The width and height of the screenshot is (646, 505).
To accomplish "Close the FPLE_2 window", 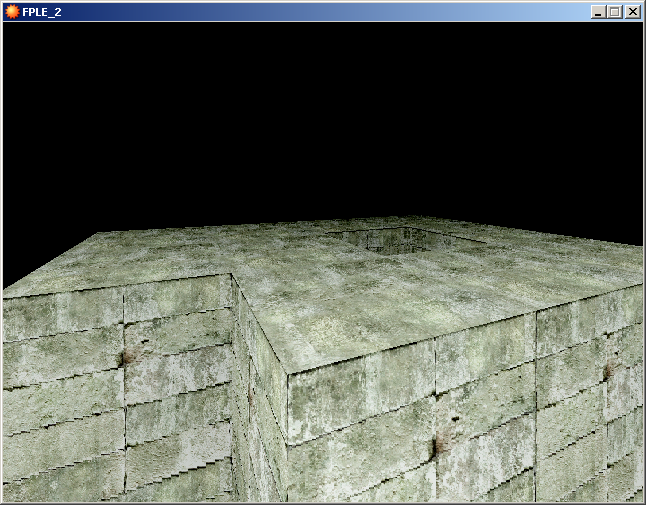I will click(x=632, y=12).
